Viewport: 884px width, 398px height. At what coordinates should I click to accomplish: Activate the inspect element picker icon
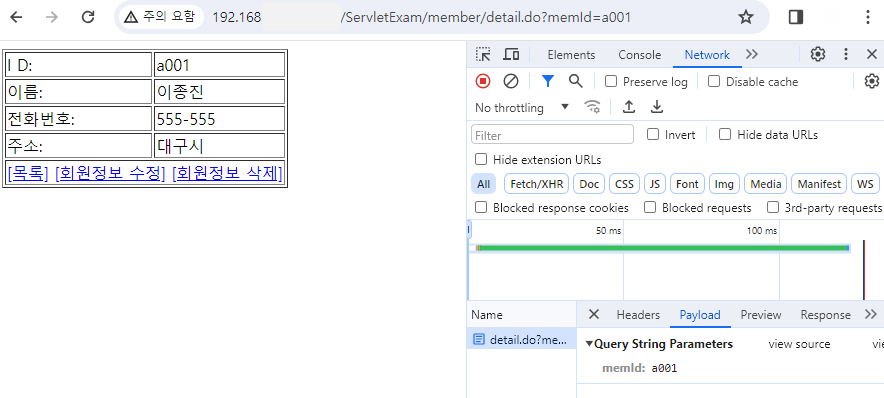(x=483, y=55)
